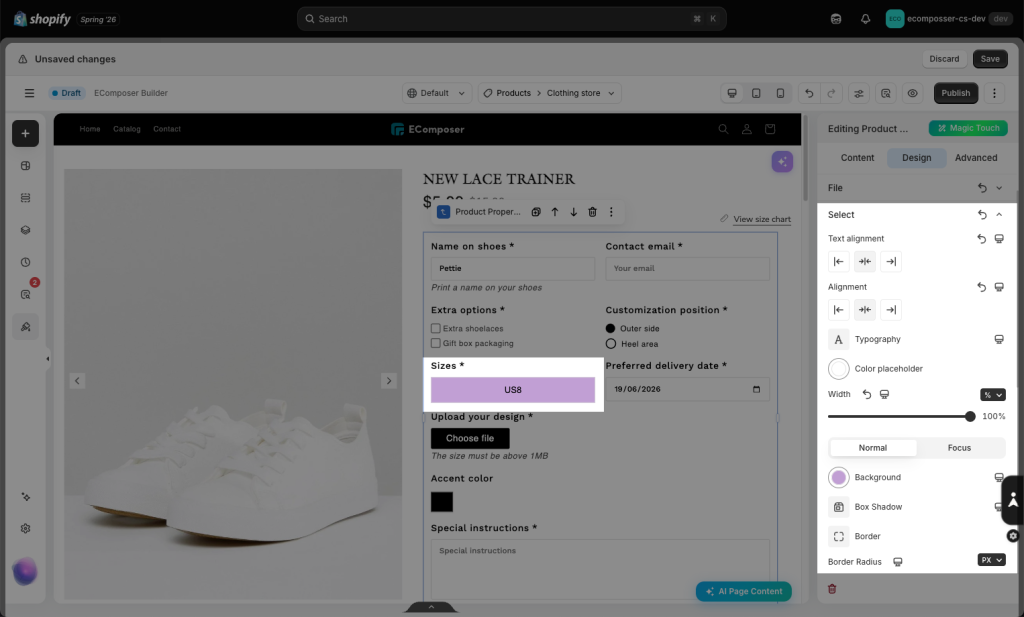
Task: Open the three-dot more options beside Publish
Action: pos(994,93)
